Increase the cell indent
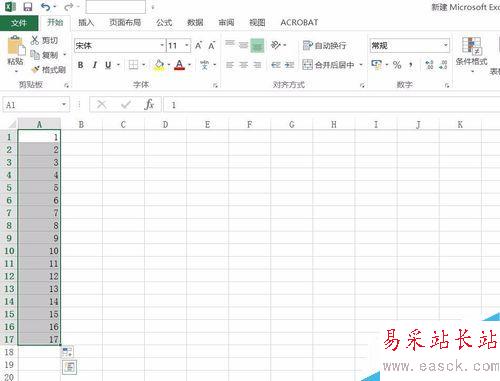The height and width of the screenshot is (381, 500). tap(289, 65)
